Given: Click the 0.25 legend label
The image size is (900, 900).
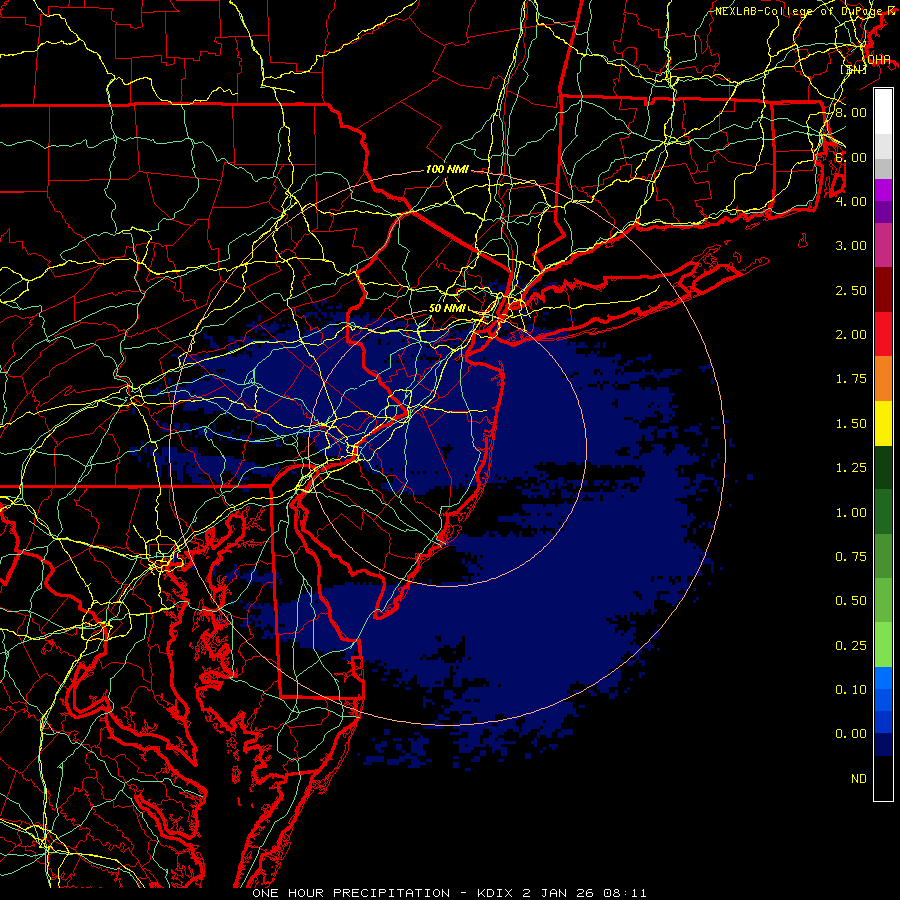Looking at the screenshot, I should pyautogui.click(x=851, y=646).
